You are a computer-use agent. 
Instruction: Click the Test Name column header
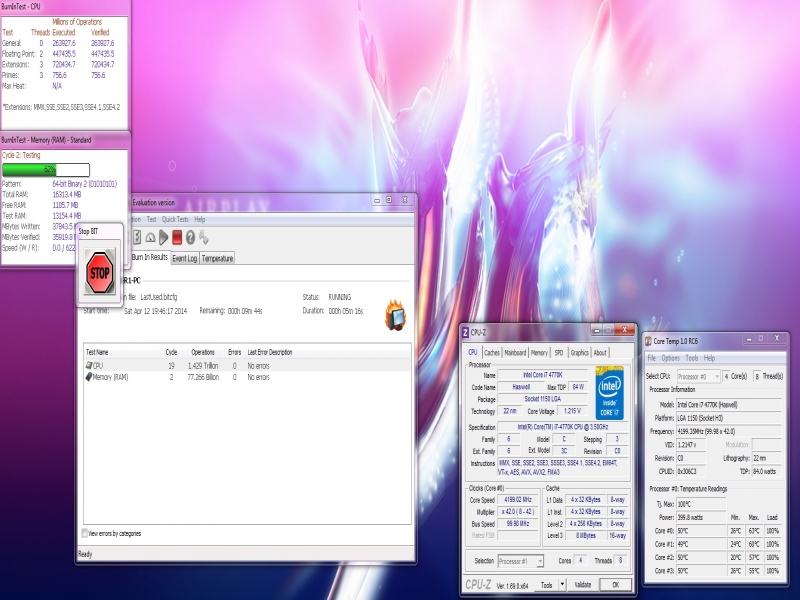pos(122,352)
